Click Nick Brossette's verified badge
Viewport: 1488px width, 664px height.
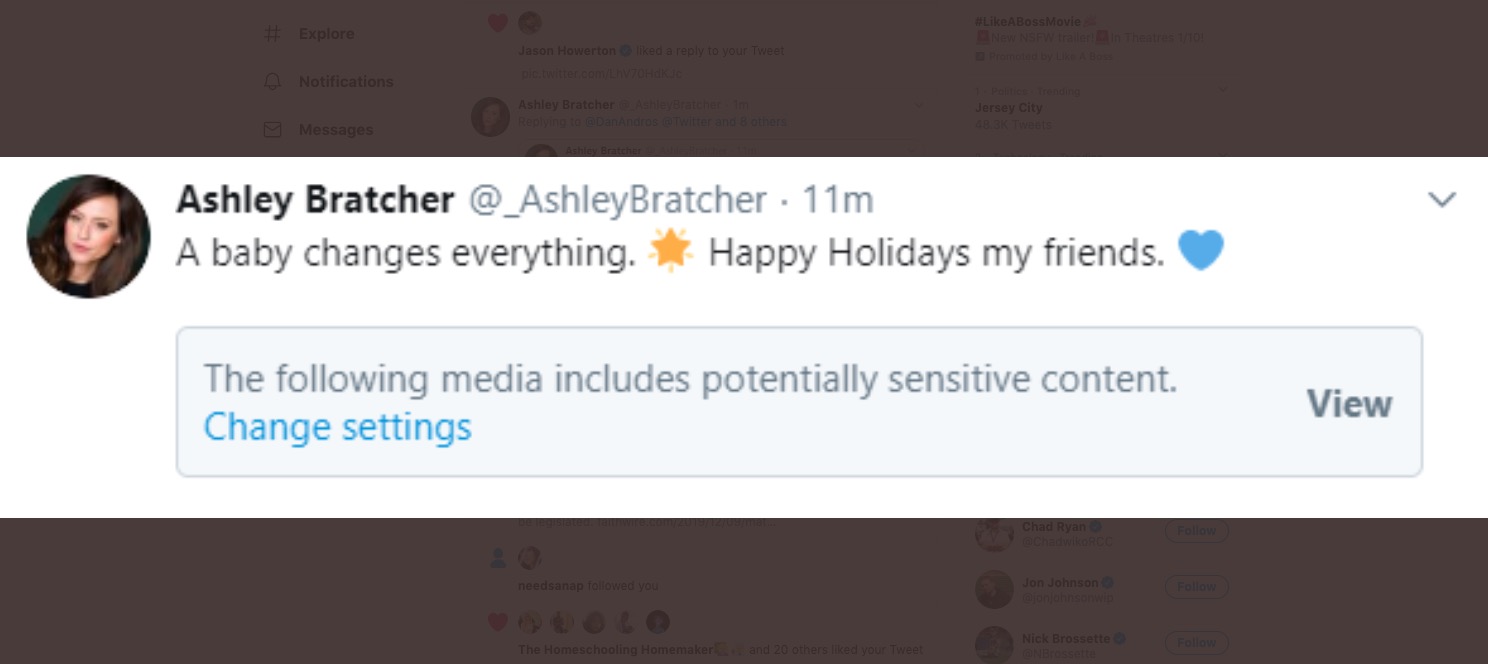click(x=1120, y=638)
